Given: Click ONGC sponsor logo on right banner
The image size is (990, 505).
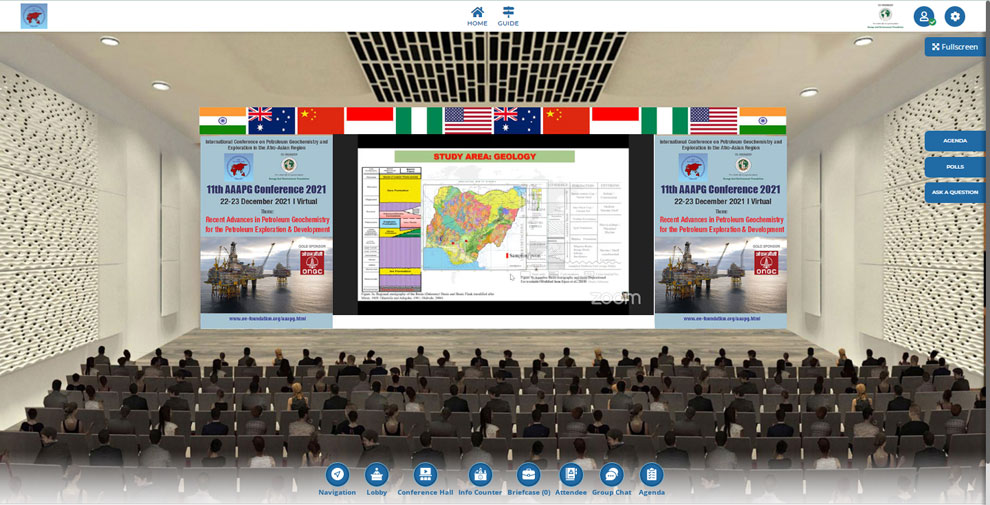Looking at the screenshot, I should (766, 263).
